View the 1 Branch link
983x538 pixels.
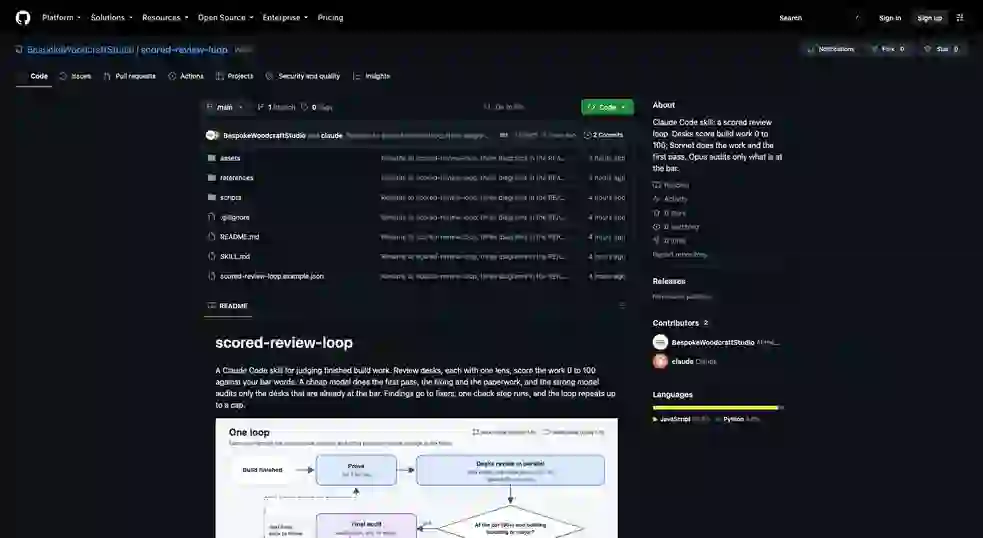276,107
